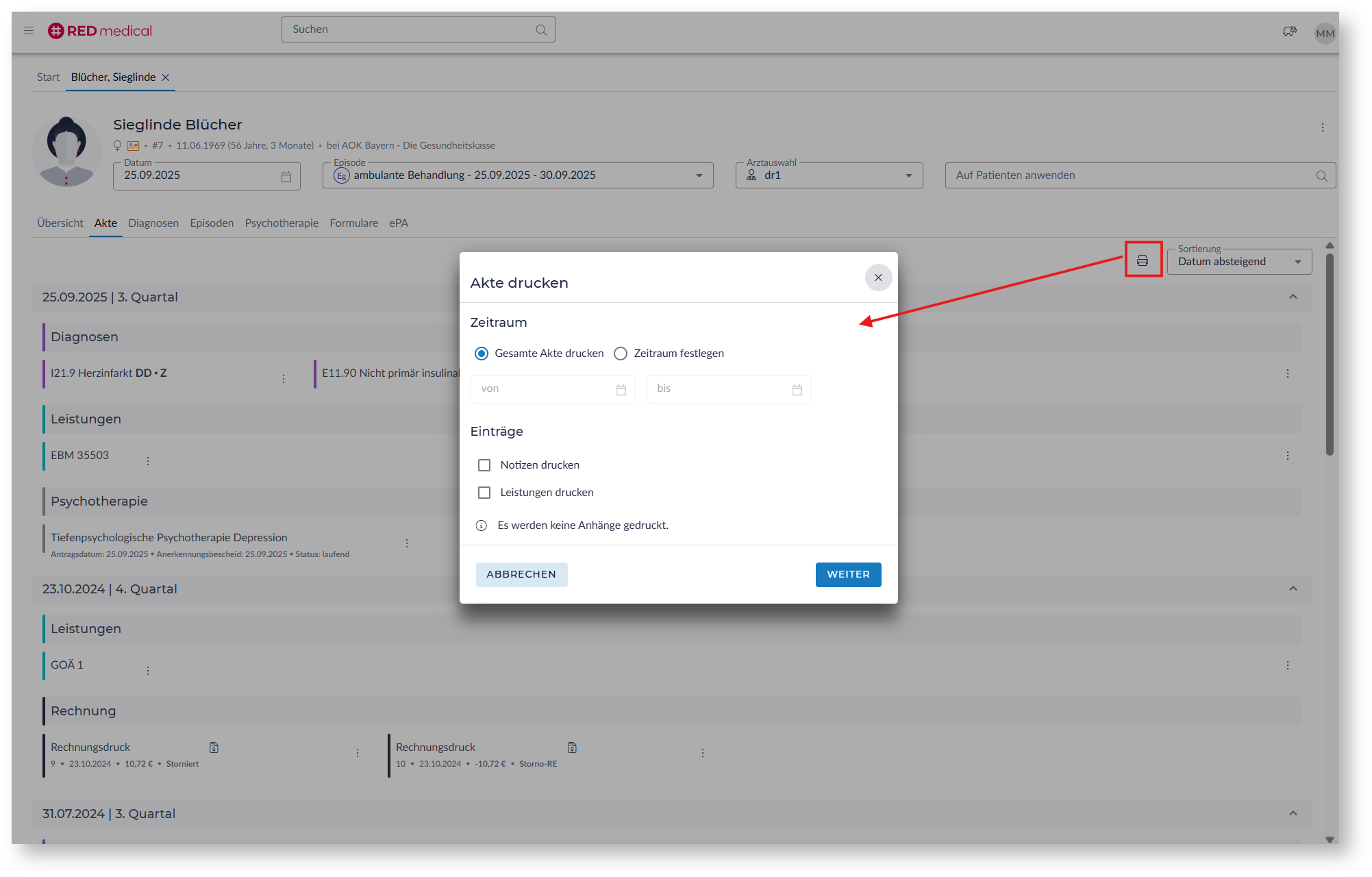Open the Psychotherapie tab
The height and width of the screenshot is (877, 1372).
pos(282,223)
